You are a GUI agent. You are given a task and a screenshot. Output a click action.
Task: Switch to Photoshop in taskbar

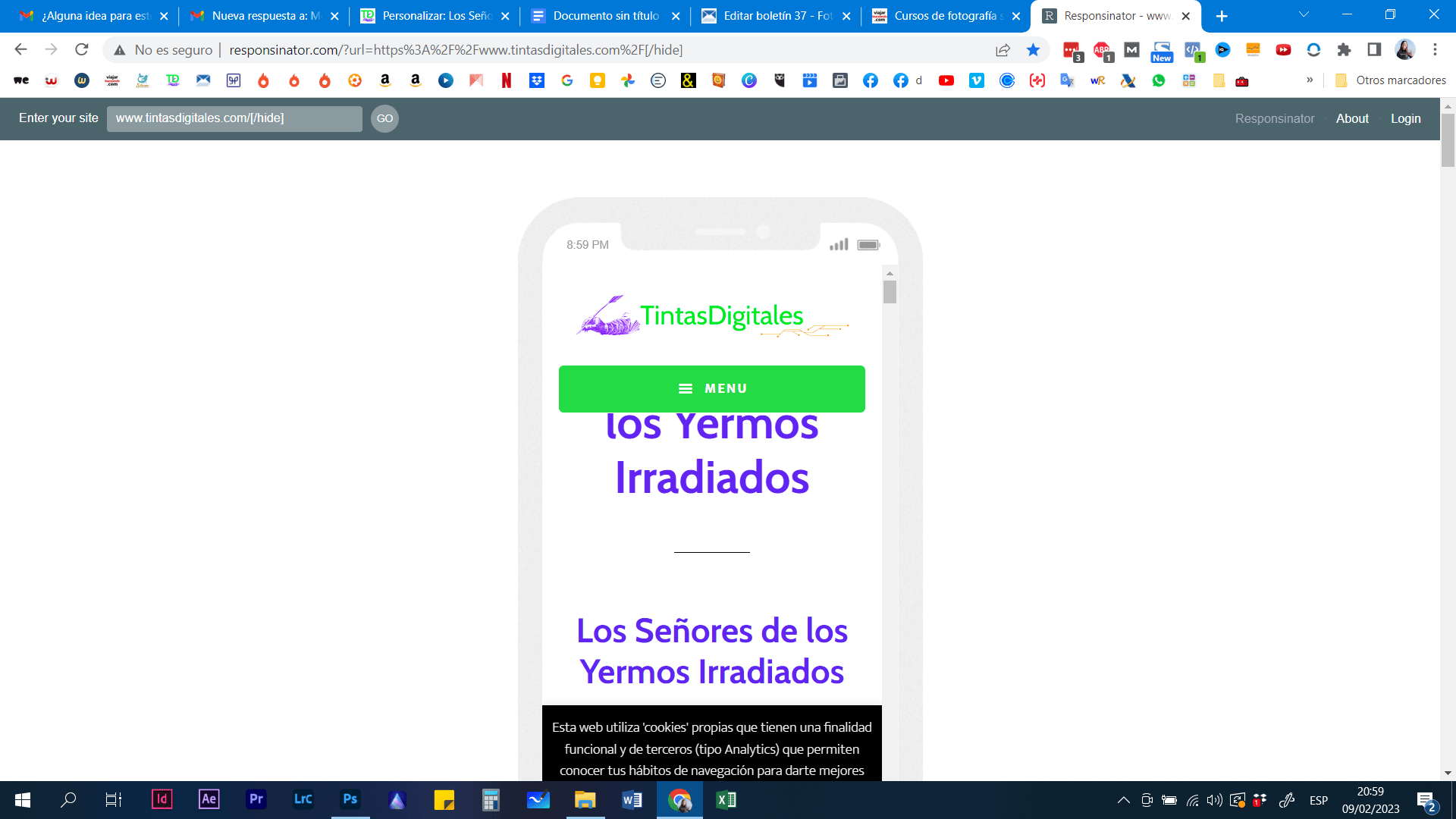(x=350, y=799)
